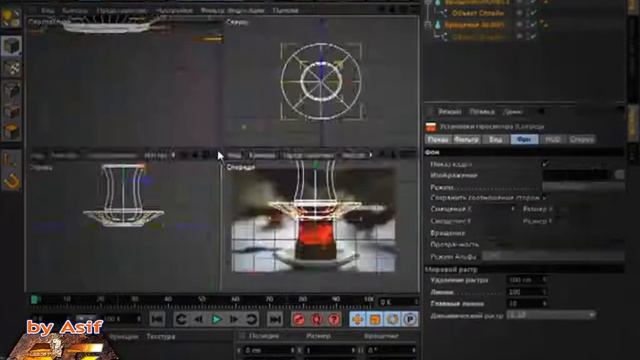Click the Главные линии value stepper arrows
The width and height of the screenshot is (640, 360).
(544, 304)
